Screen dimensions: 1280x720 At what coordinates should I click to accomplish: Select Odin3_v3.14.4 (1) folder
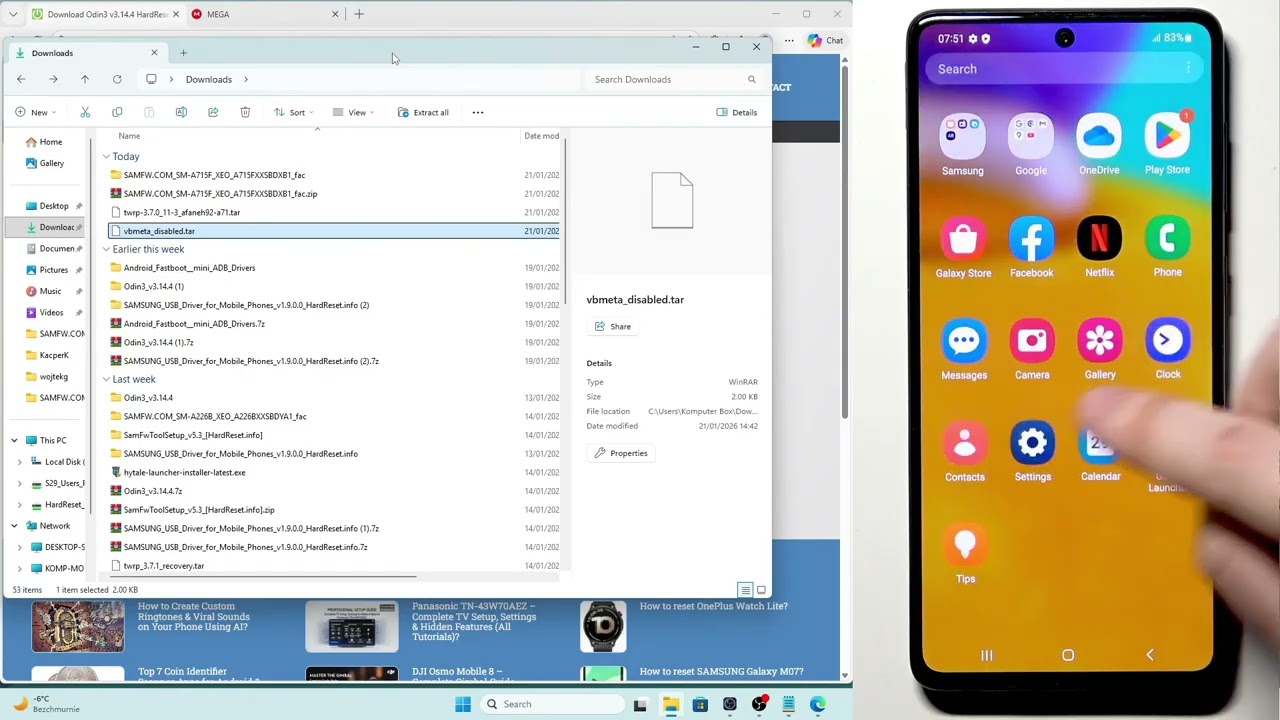(x=153, y=286)
